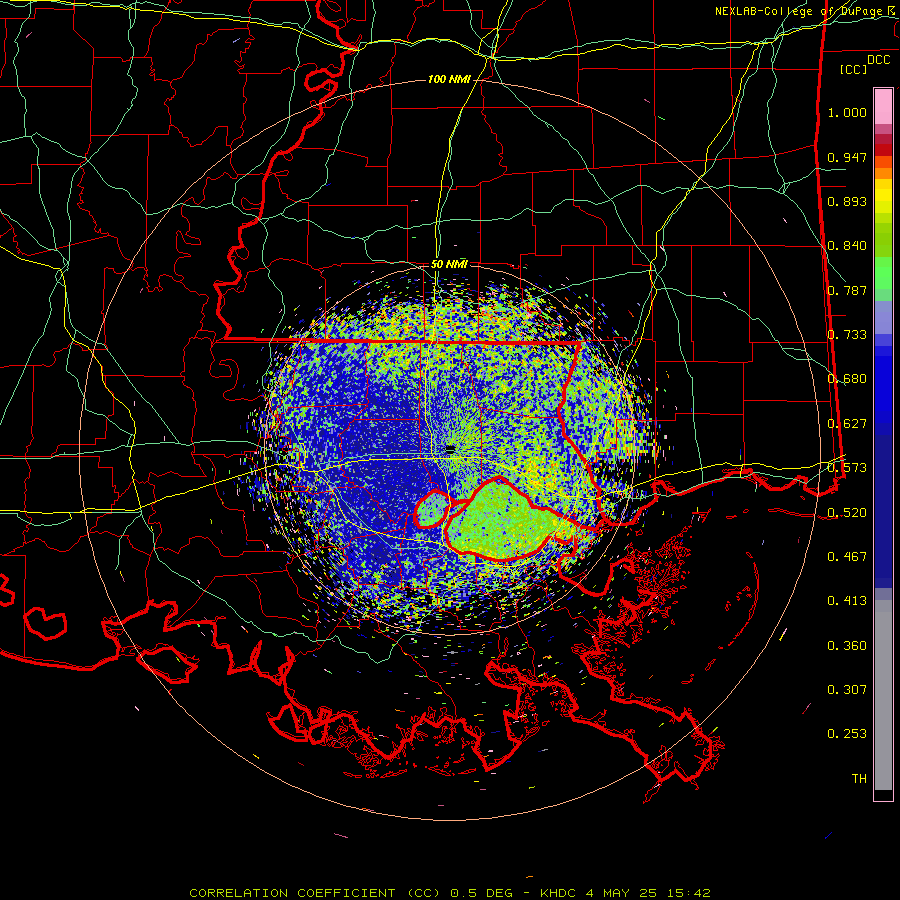Screen dimensions: 900x900
Task: Click the 0.947 scale value
Action: coord(847,157)
